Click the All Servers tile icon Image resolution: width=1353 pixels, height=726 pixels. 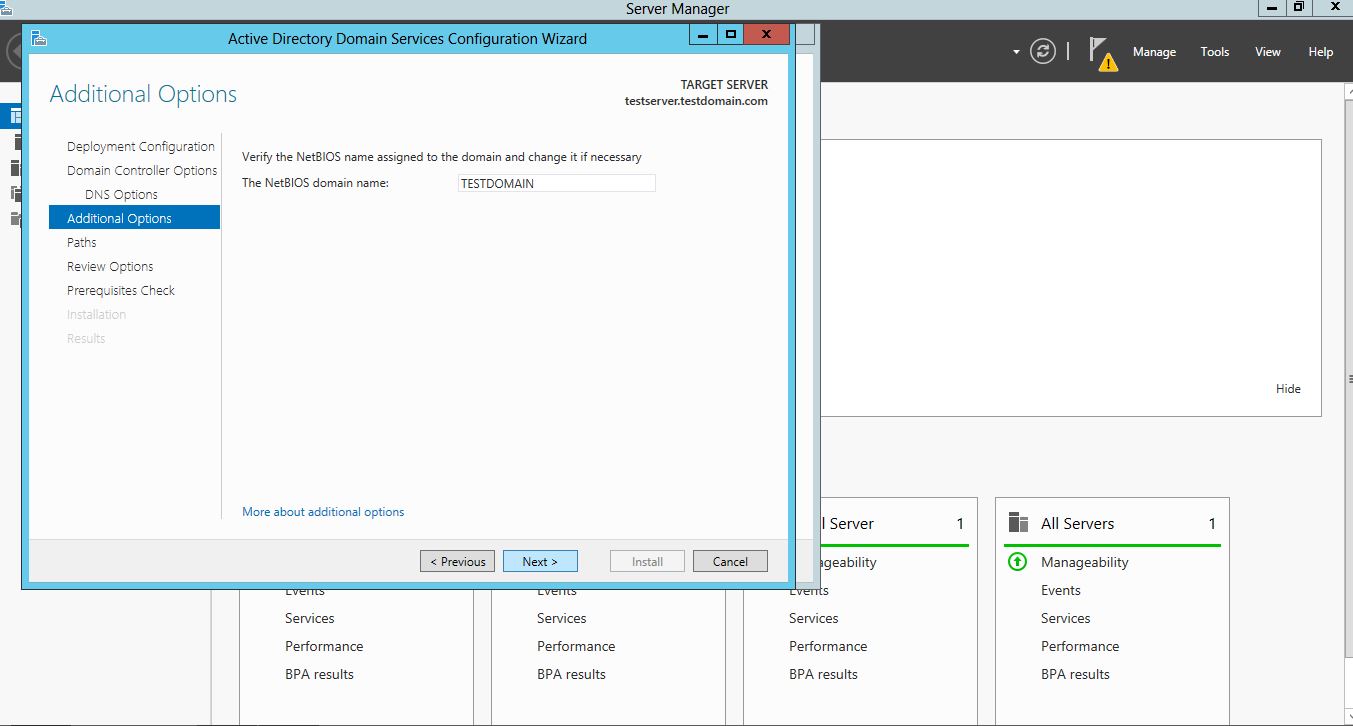click(x=1018, y=523)
